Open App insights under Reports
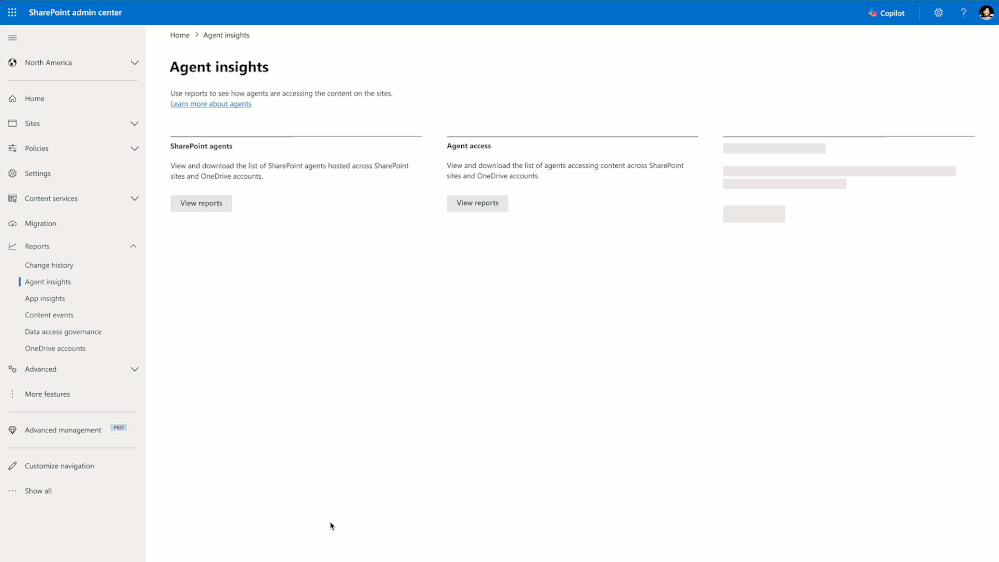Viewport: 999px width, 562px height. [45, 298]
